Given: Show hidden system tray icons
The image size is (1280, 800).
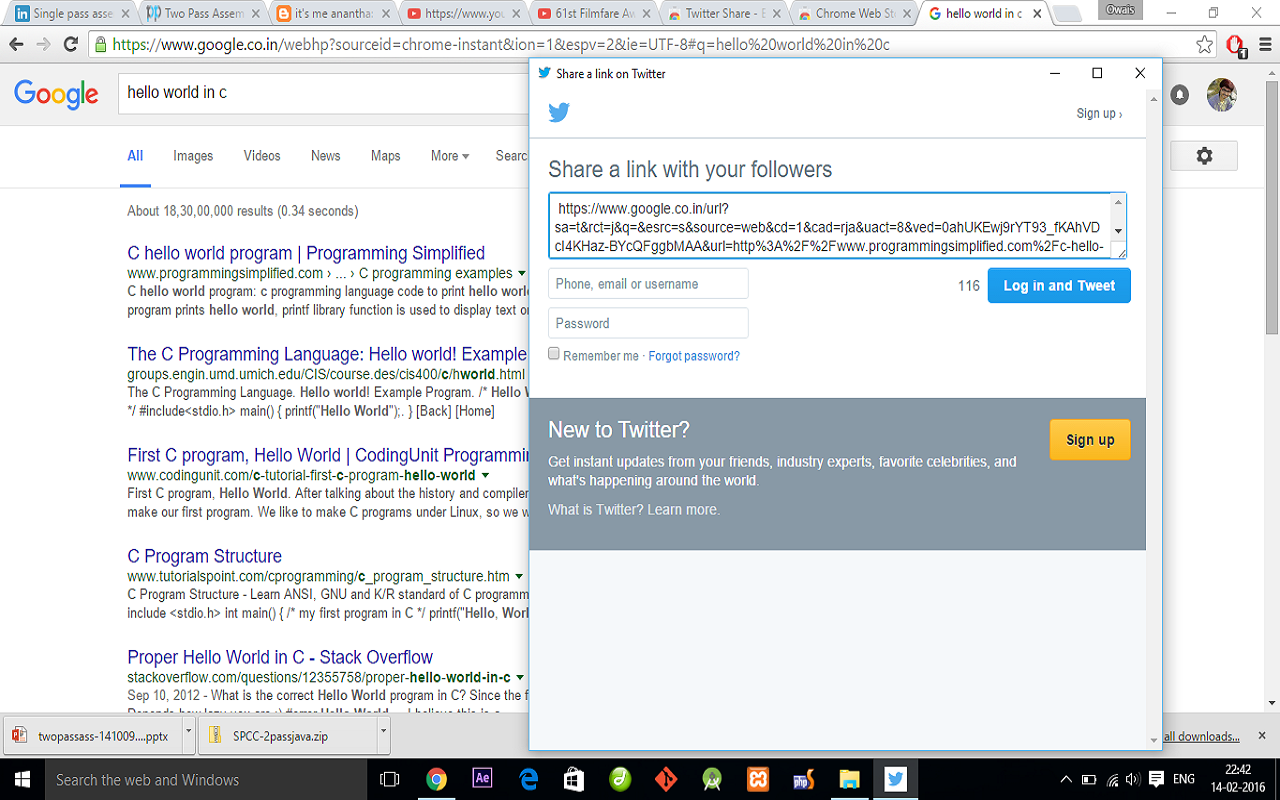Looking at the screenshot, I should [x=1066, y=779].
